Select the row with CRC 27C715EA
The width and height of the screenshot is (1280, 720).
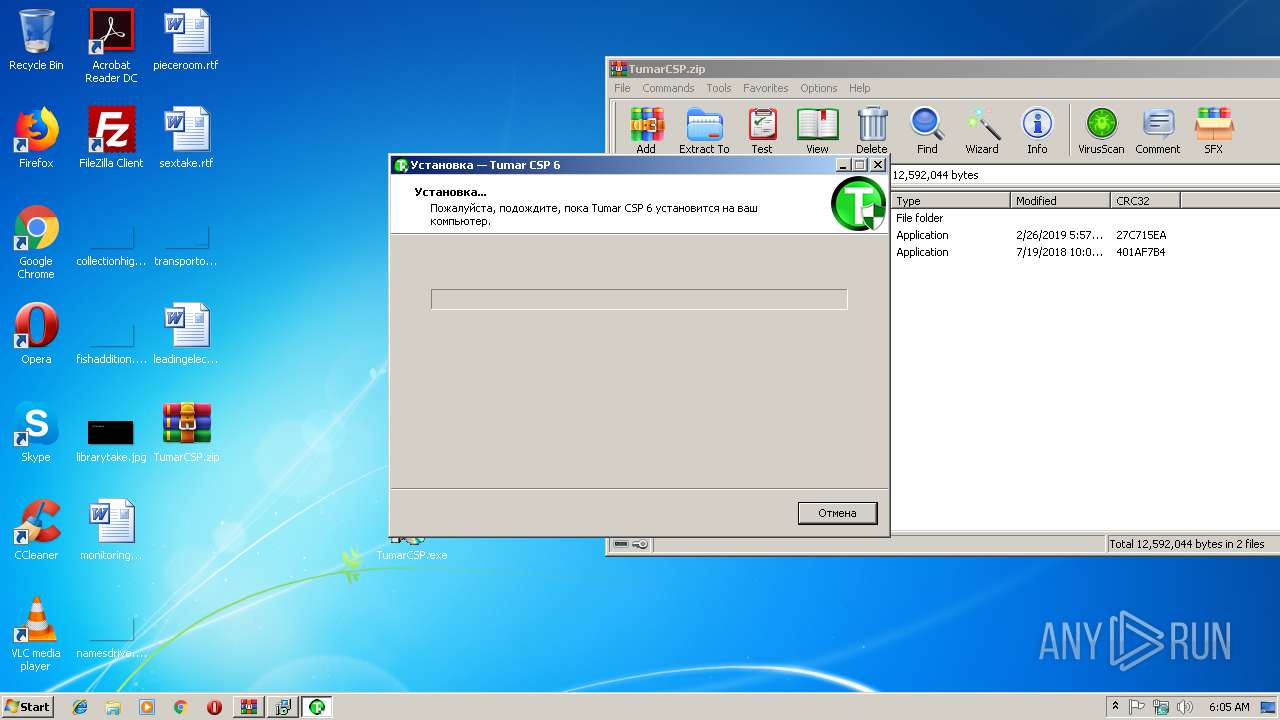pos(1085,235)
